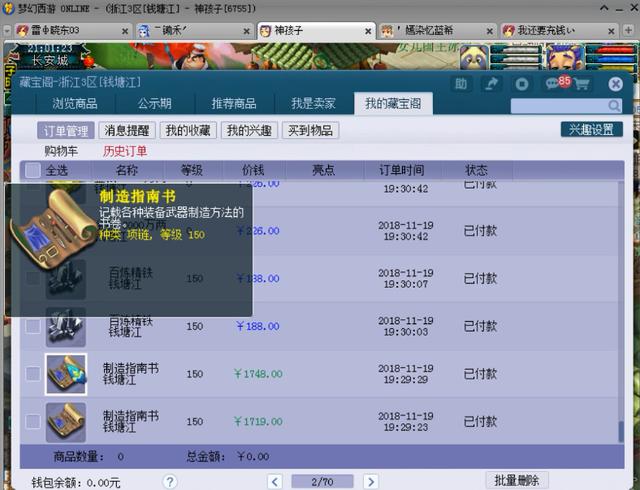Image resolution: width=640 pixels, height=490 pixels.
Task: Tick the 全选 select-all checkbox
Action: (33, 170)
